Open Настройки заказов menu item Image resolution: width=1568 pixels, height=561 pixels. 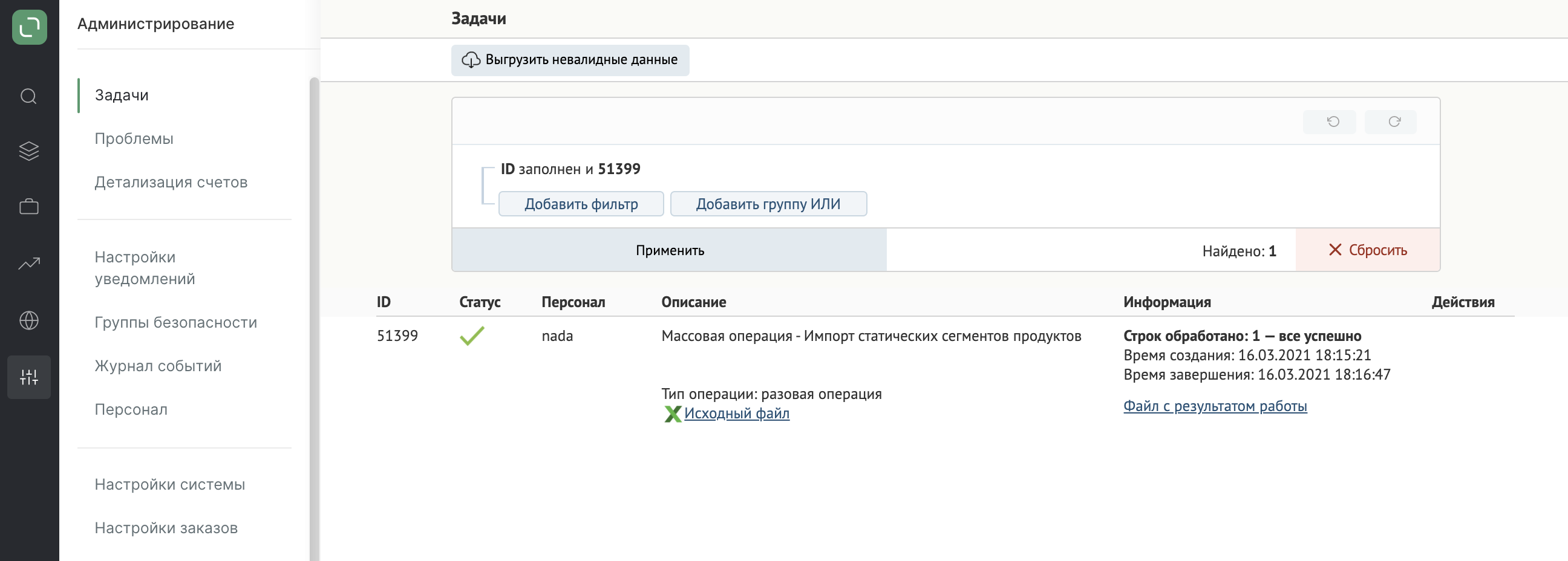coord(166,528)
